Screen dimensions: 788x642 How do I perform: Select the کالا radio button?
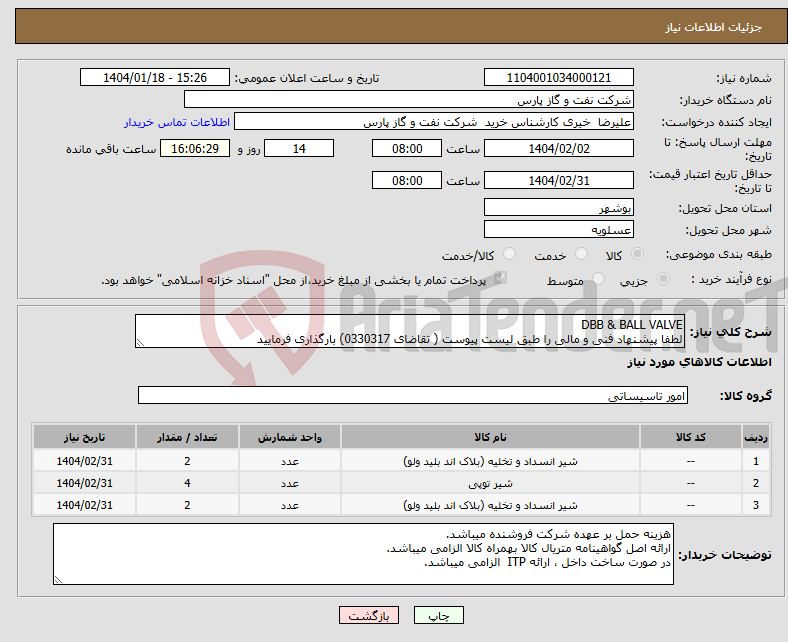tap(637, 254)
